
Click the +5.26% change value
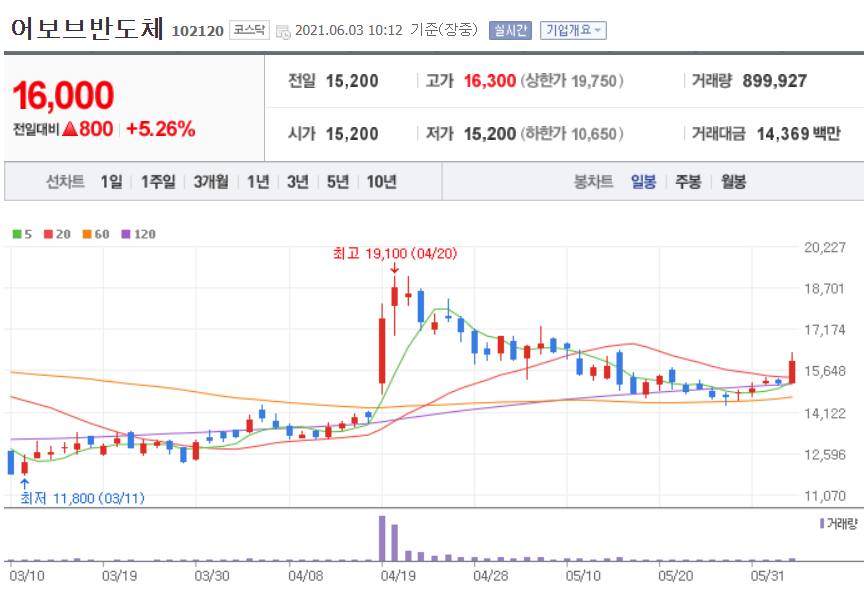[161, 129]
